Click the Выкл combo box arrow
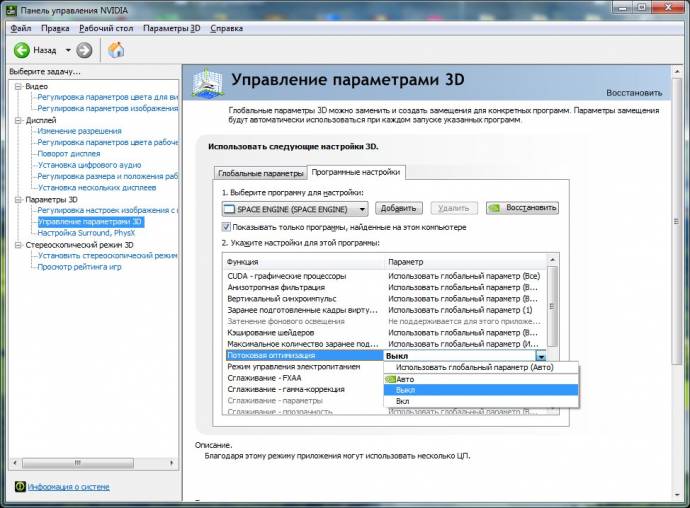The width and height of the screenshot is (690, 508). pyautogui.click(x=541, y=356)
